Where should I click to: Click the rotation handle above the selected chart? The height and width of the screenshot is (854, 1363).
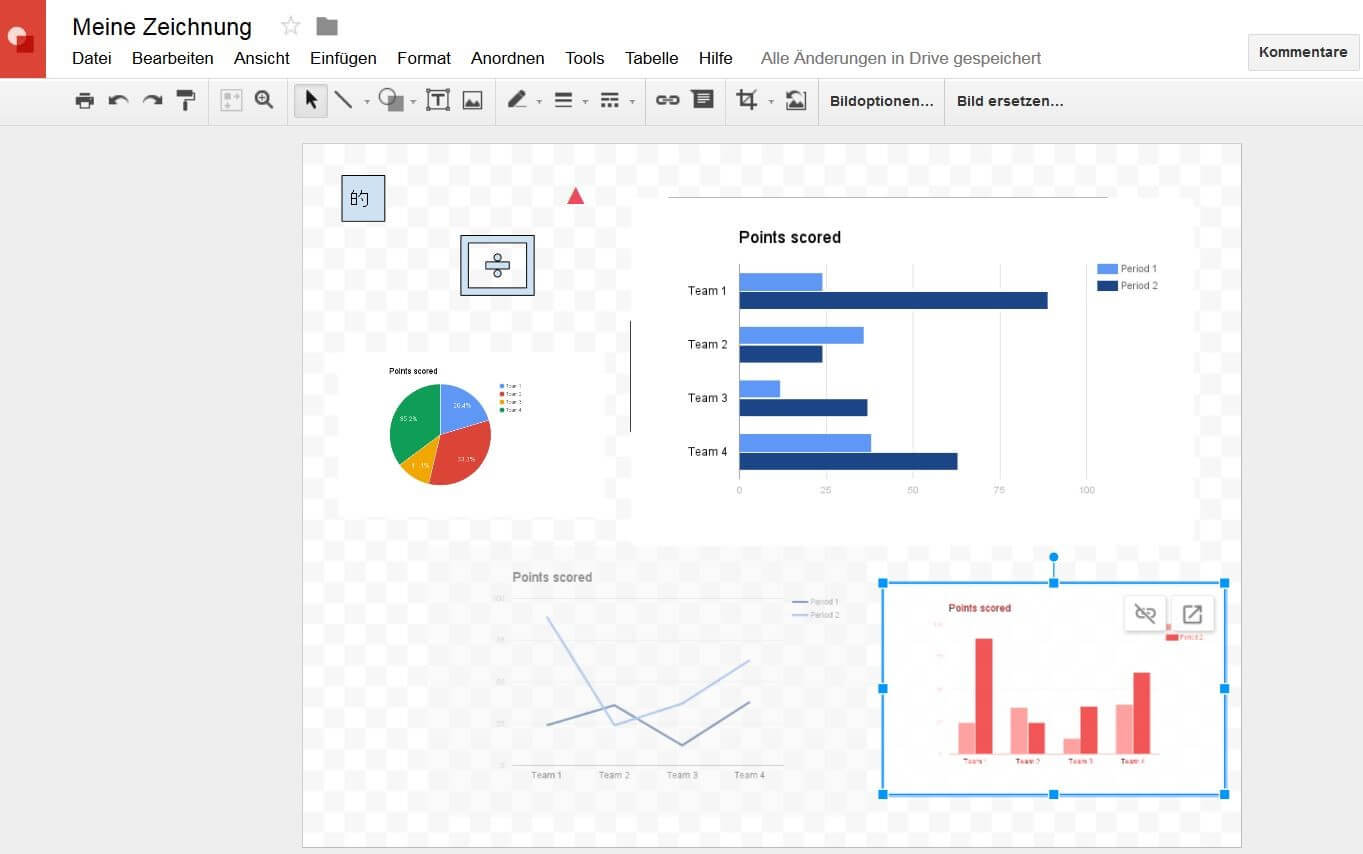[1053, 557]
